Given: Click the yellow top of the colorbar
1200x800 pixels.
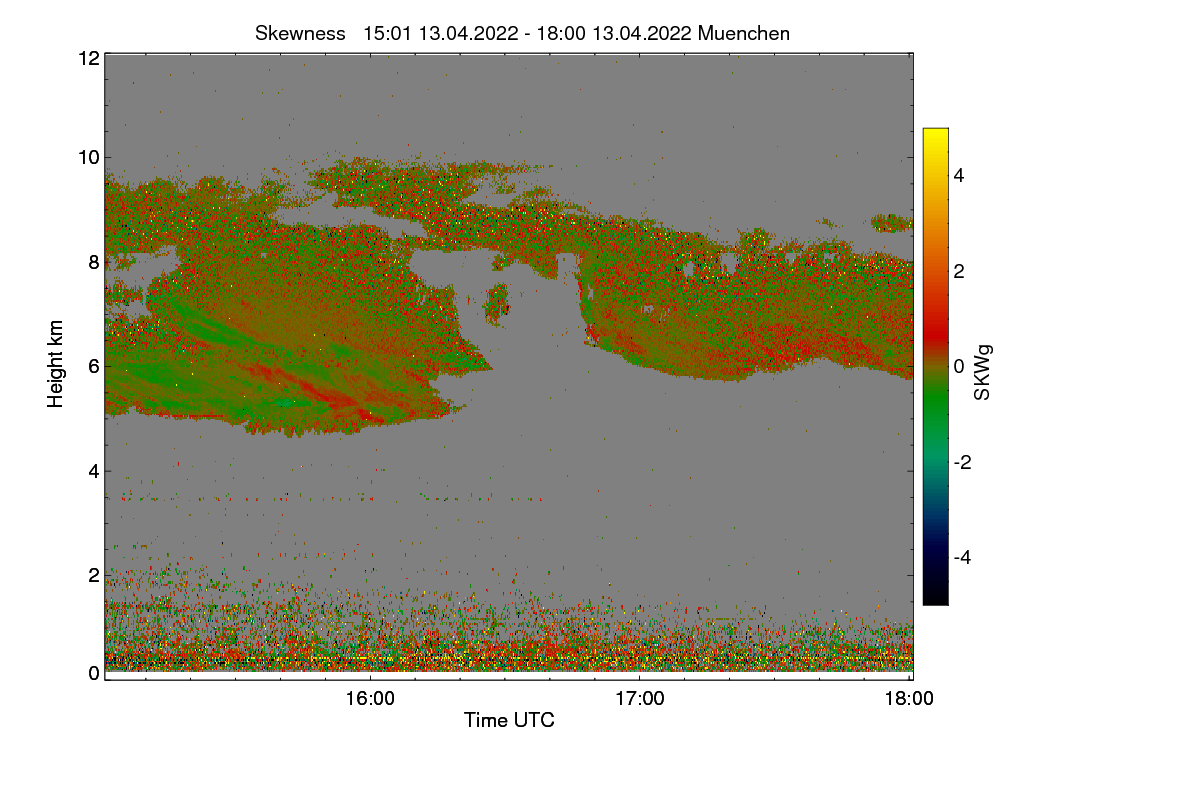Looking at the screenshot, I should pyautogui.click(x=935, y=135).
